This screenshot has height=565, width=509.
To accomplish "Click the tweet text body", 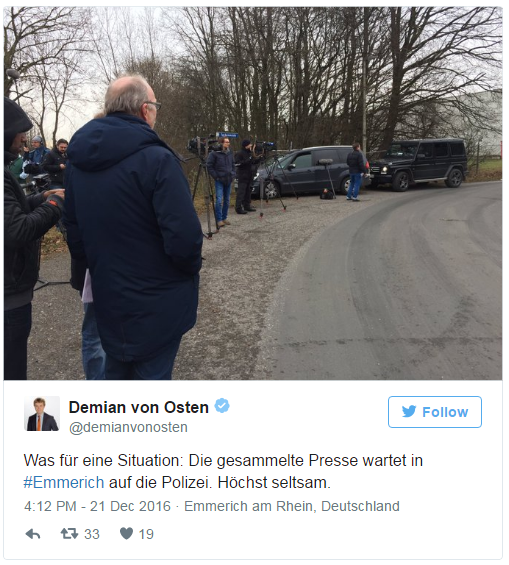I will point(223,471).
